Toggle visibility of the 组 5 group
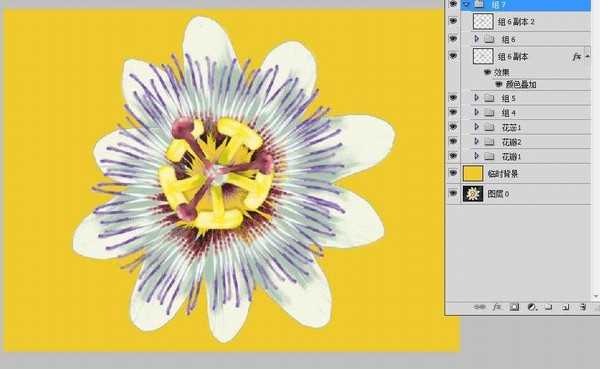 (x=453, y=98)
